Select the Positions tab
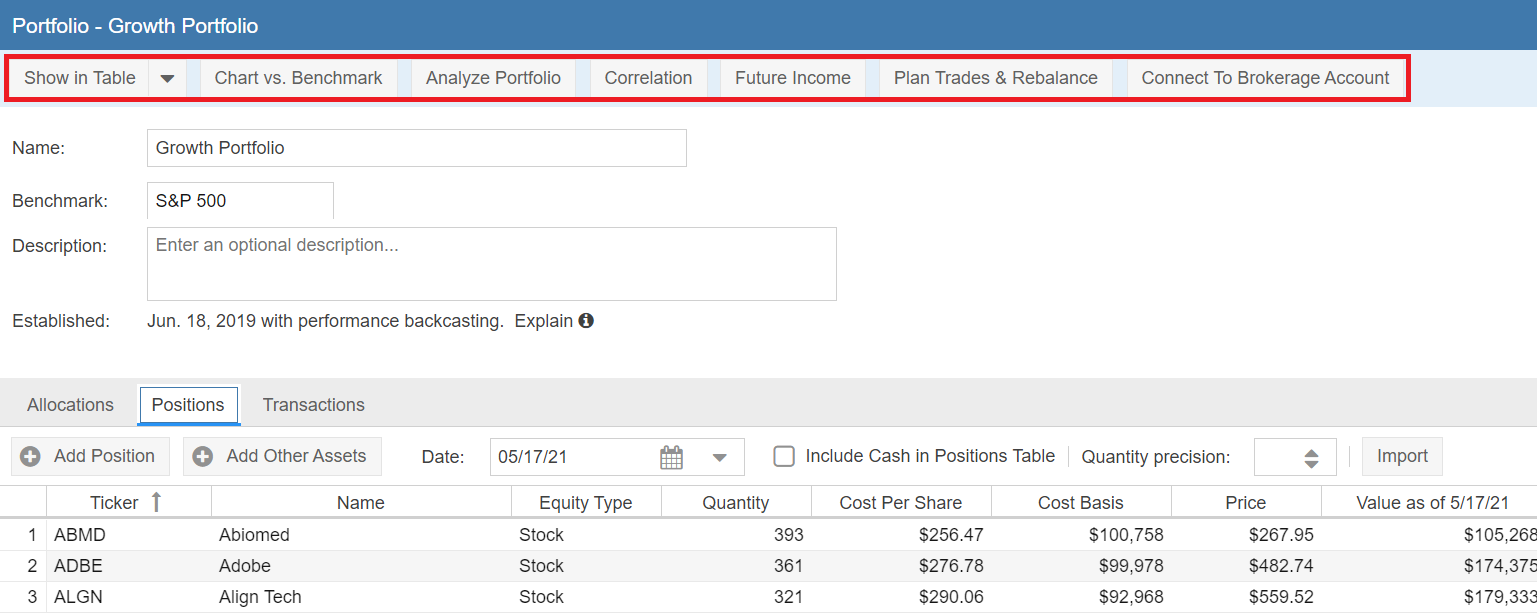This screenshot has height=613, width=1537. [188, 405]
